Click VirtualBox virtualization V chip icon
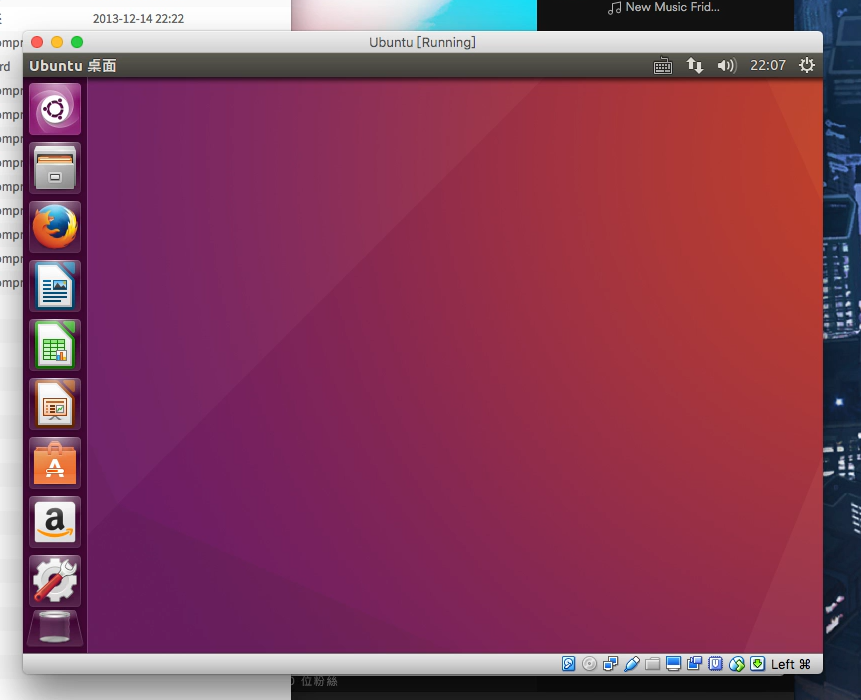This screenshot has width=861, height=700. (x=715, y=664)
